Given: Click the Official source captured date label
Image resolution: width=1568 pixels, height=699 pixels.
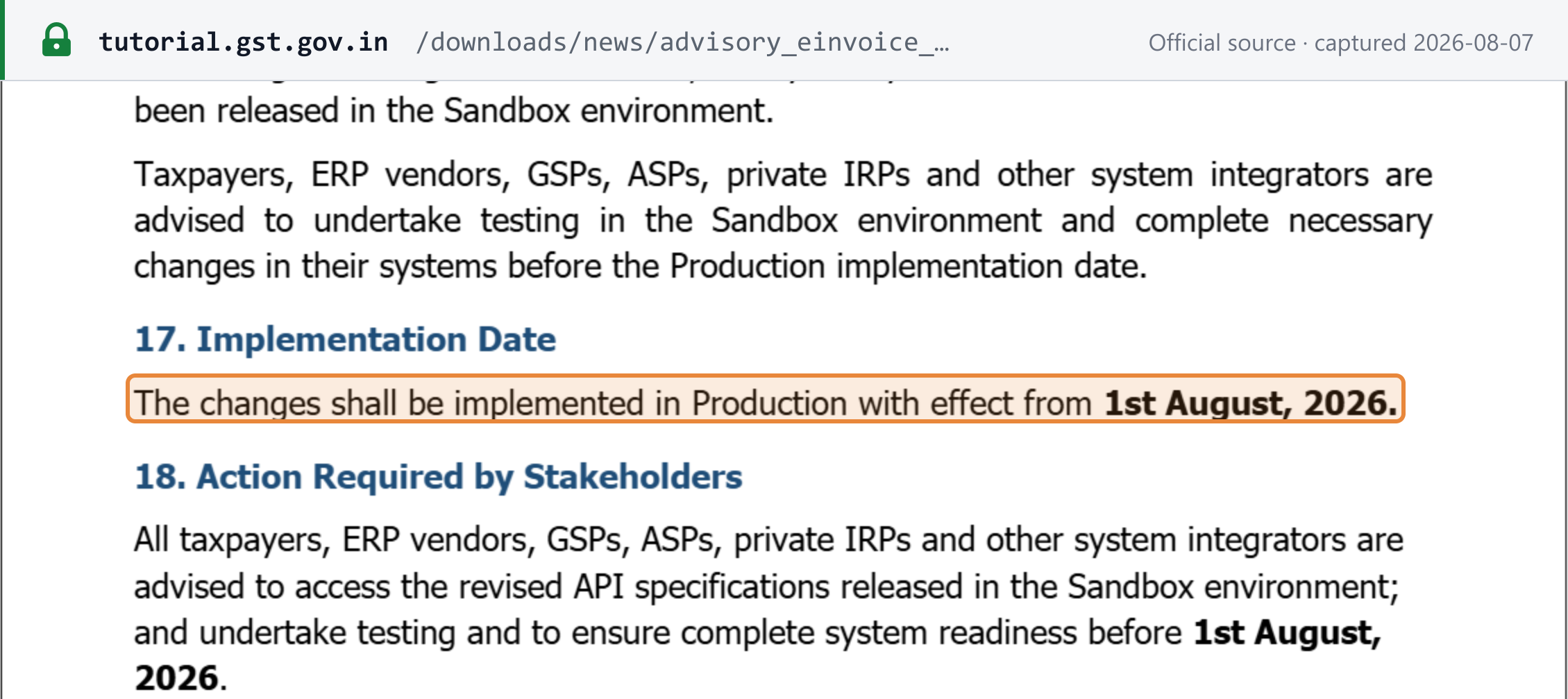Looking at the screenshot, I should coord(1340,43).
